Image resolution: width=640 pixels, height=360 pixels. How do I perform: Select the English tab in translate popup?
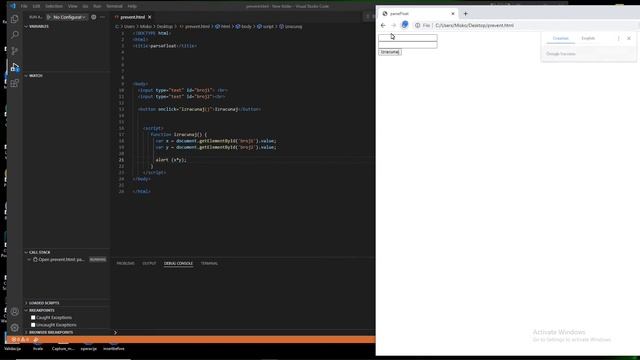(x=588, y=38)
